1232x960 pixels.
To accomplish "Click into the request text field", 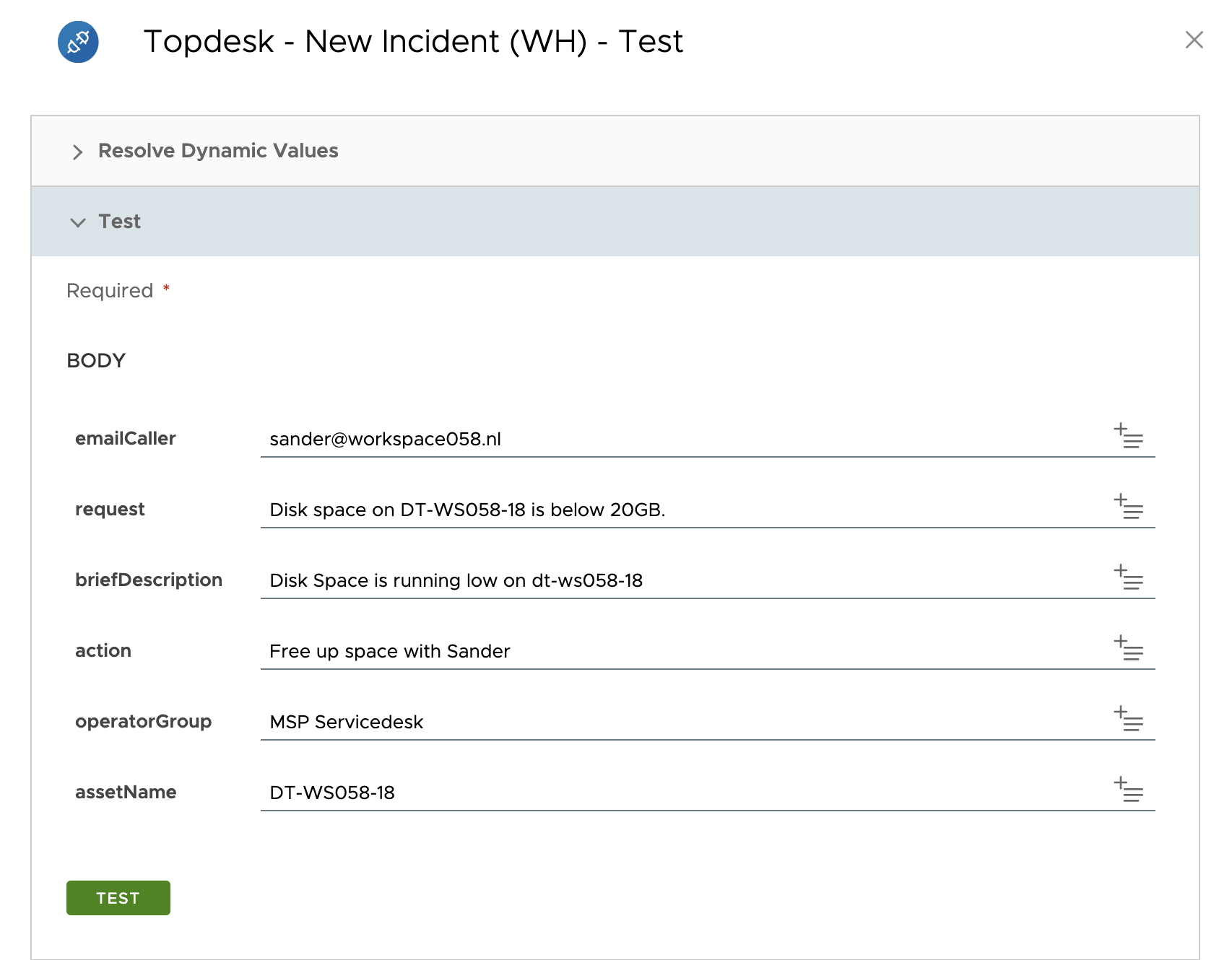I will pos(679,510).
